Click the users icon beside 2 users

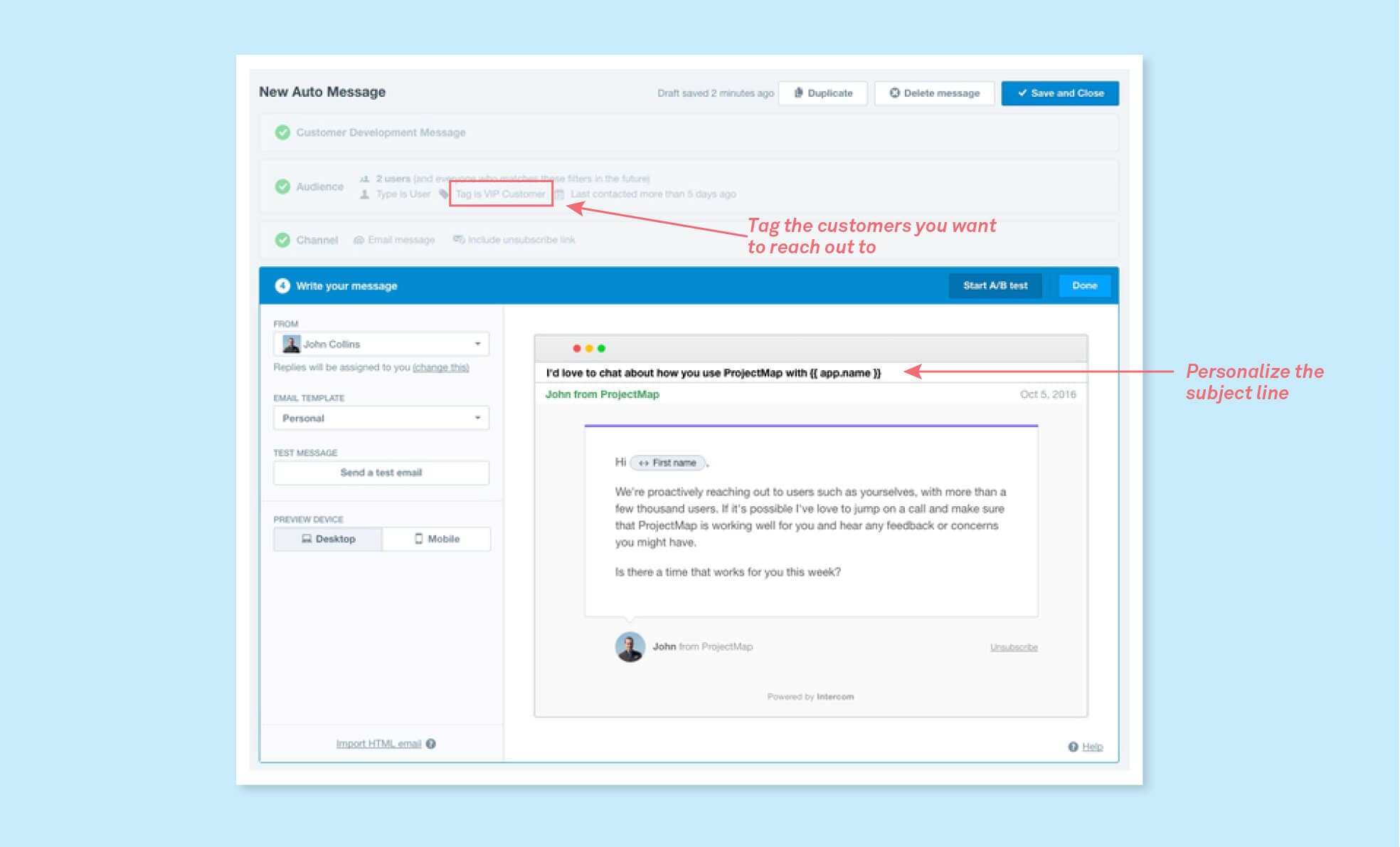[364, 179]
